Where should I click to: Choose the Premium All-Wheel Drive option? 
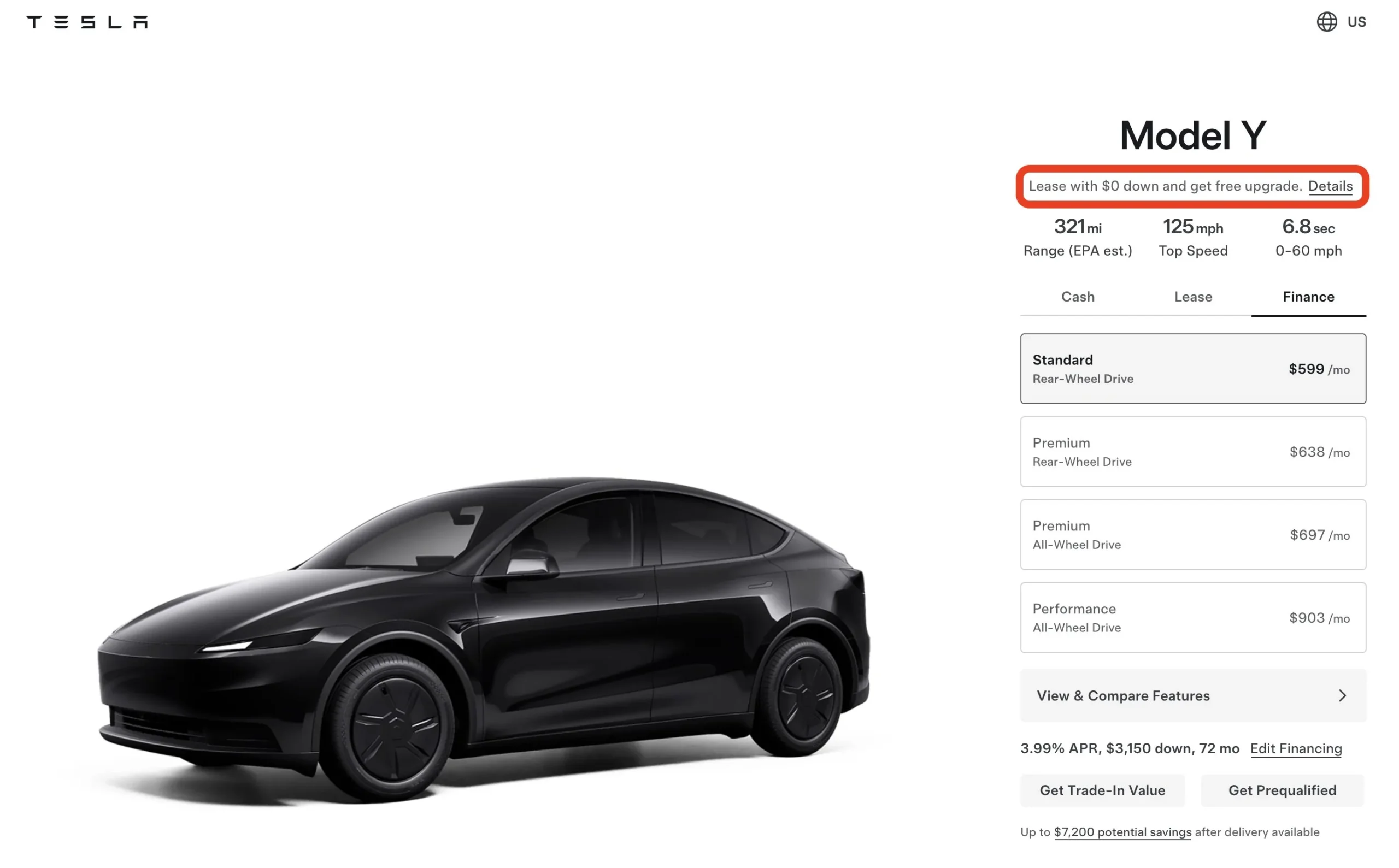point(1193,534)
